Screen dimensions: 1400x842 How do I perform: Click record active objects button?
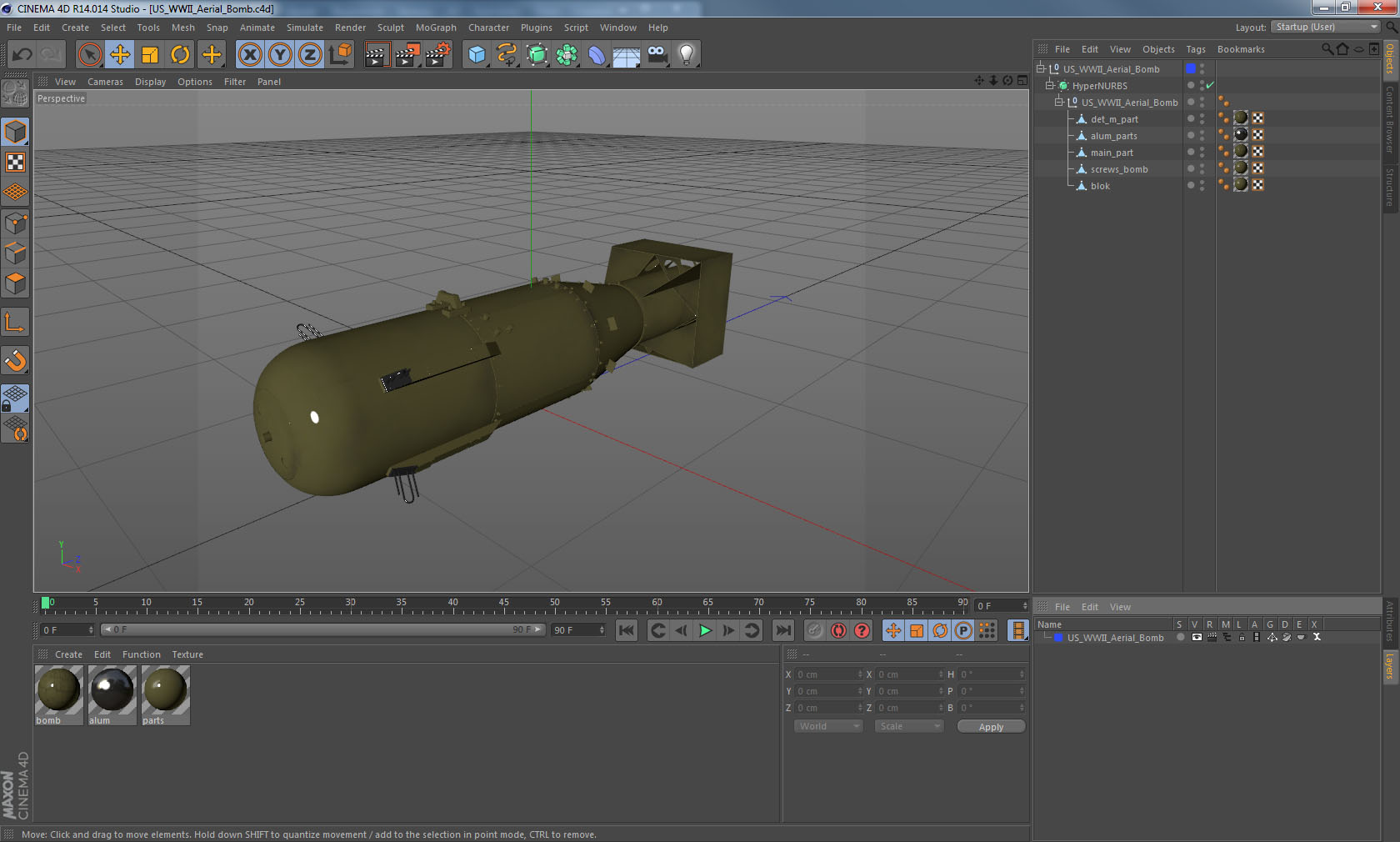tap(815, 630)
